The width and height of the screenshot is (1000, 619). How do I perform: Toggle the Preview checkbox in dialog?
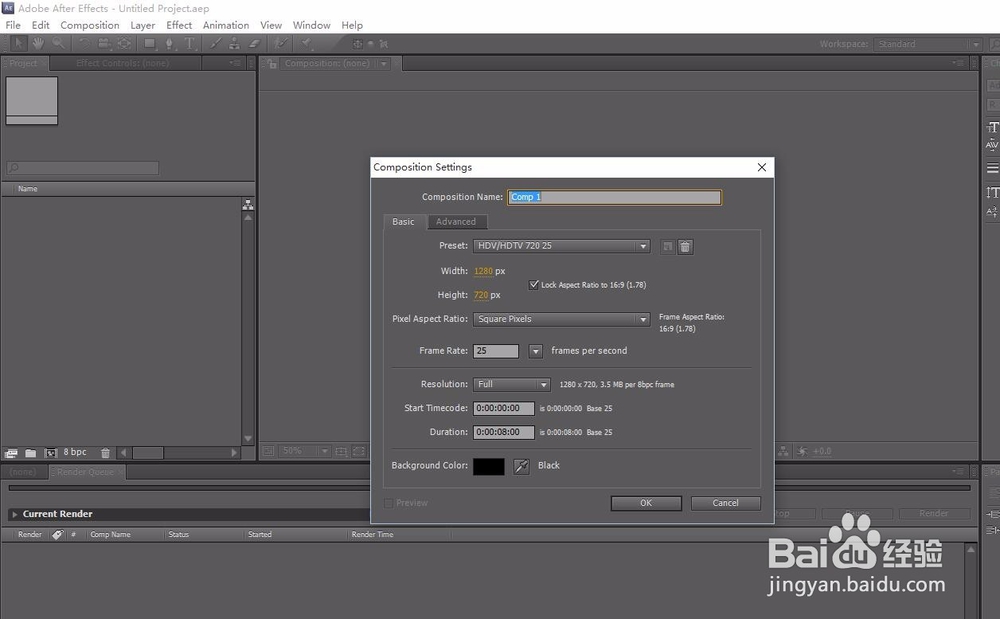coord(388,503)
